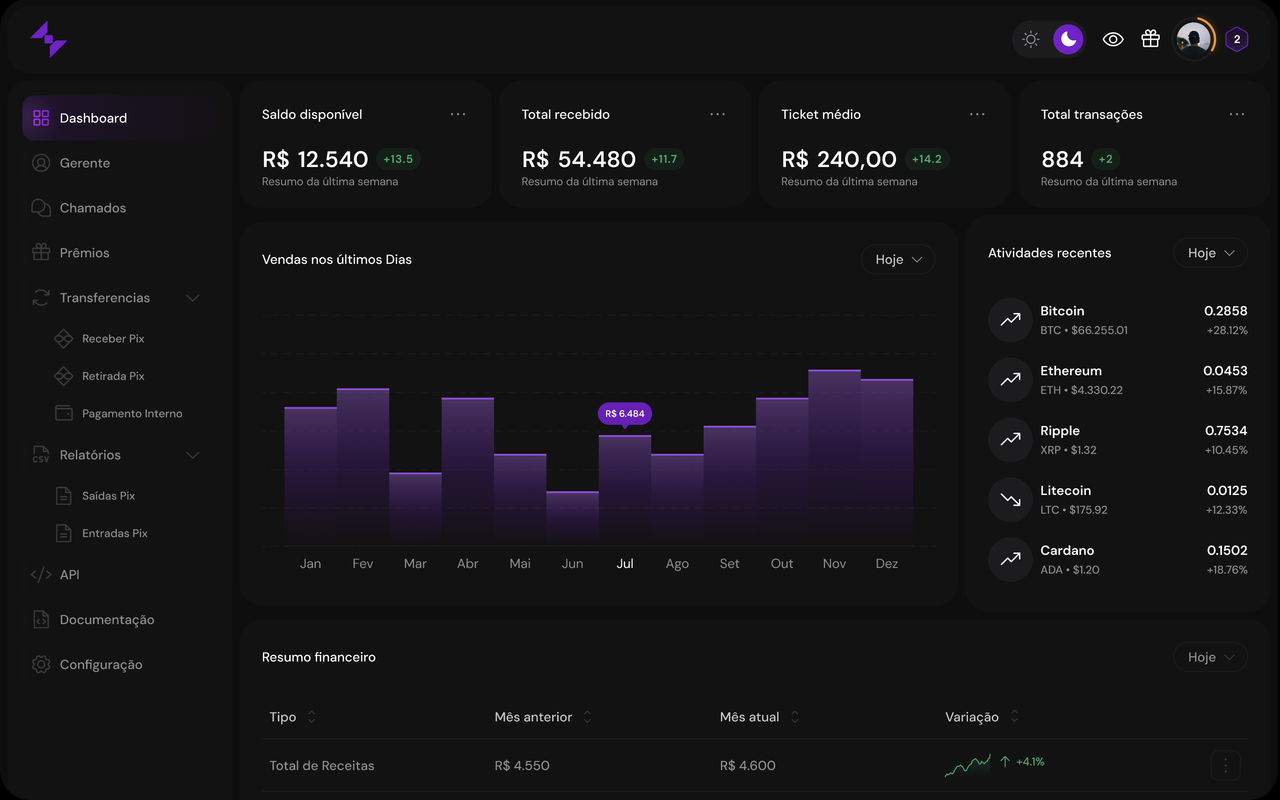The width and height of the screenshot is (1280, 800).
Task: Open Documentação from the sidebar
Action: 107,619
